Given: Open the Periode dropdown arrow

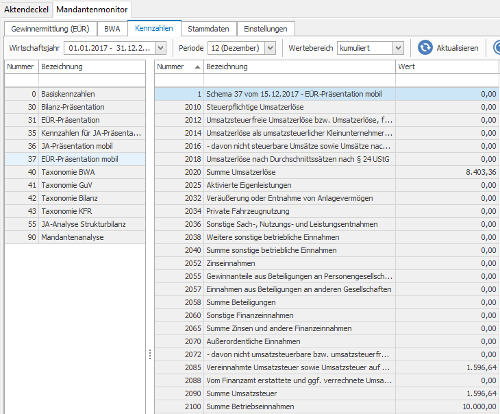Looking at the screenshot, I should click(x=270, y=48).
